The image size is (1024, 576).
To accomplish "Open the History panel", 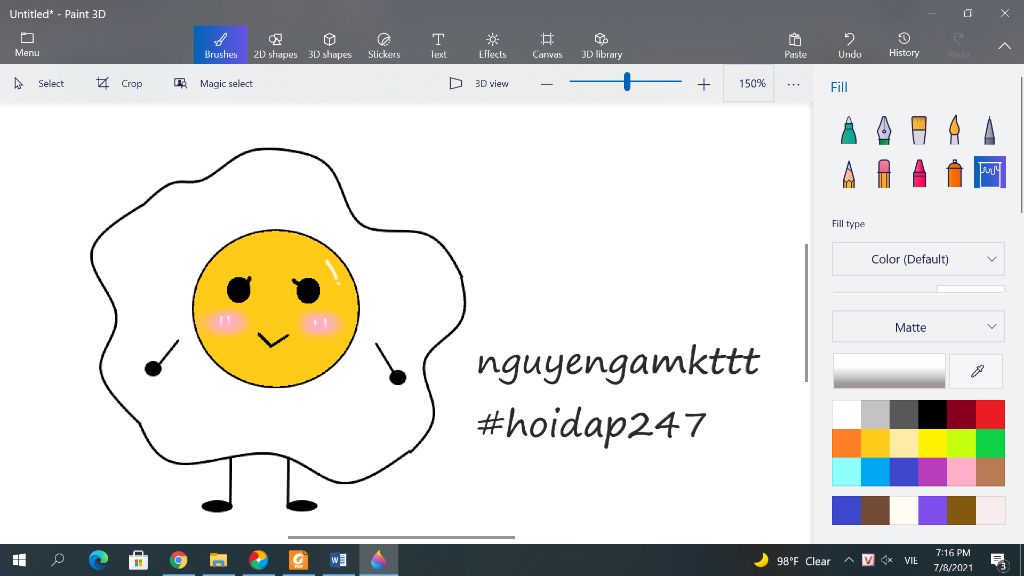I will 904,44.
